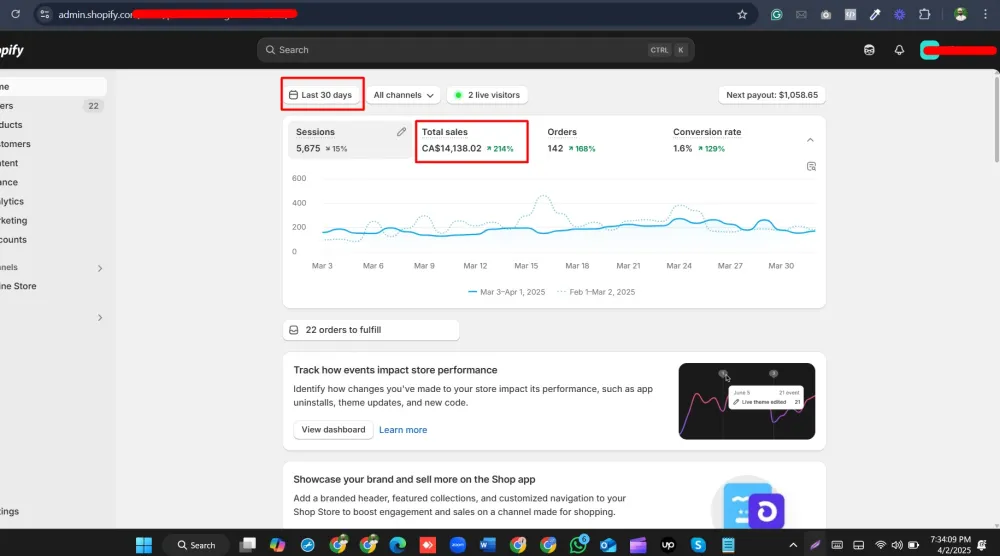
Task: Open Microsoft Edge from the taskbar
Action: 397,545
